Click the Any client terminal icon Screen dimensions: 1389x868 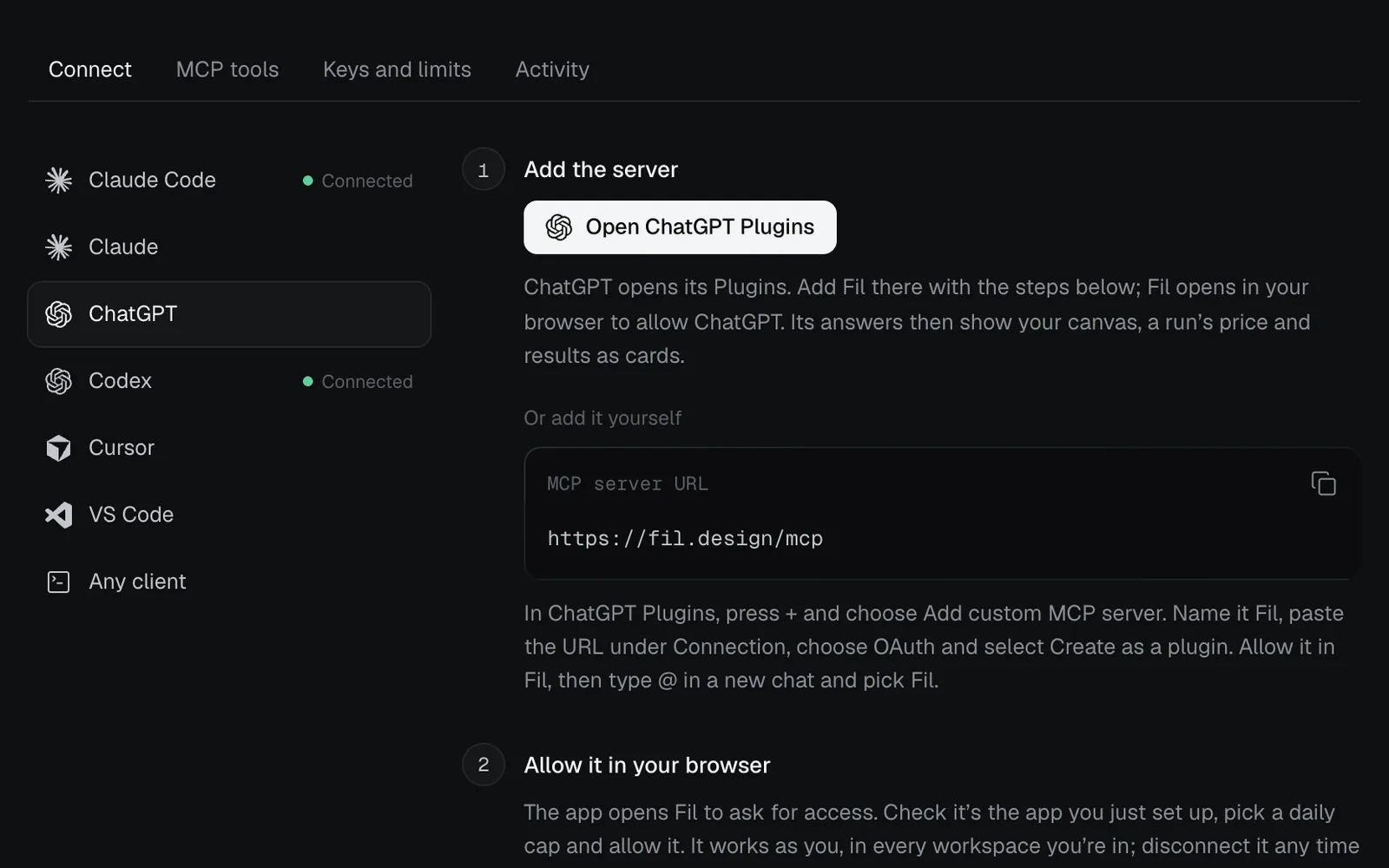pyautogui.click(x=58, y=582)
